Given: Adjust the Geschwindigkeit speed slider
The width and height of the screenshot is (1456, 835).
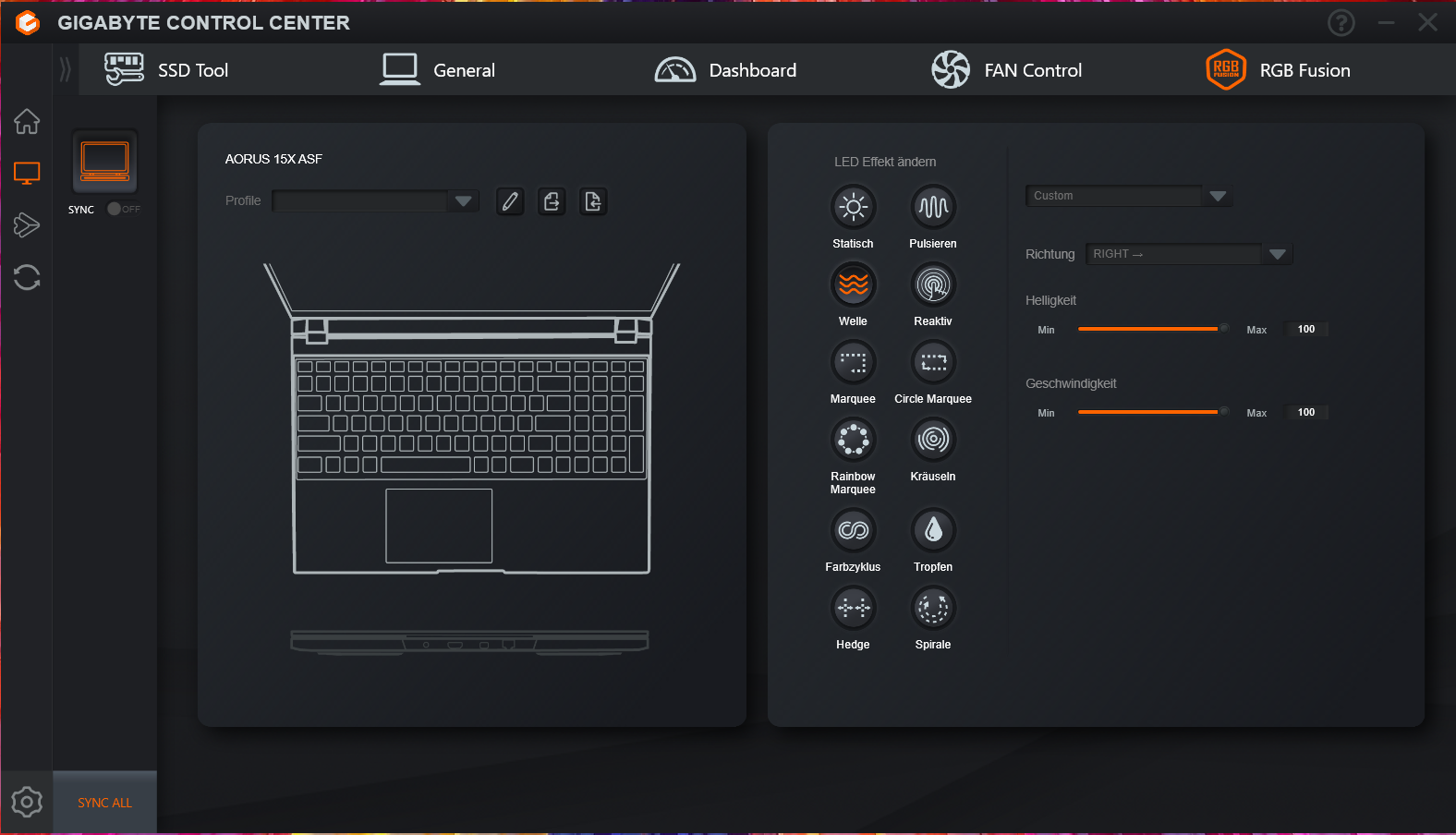Looking at the screenshot, I should coord(1153,412).
